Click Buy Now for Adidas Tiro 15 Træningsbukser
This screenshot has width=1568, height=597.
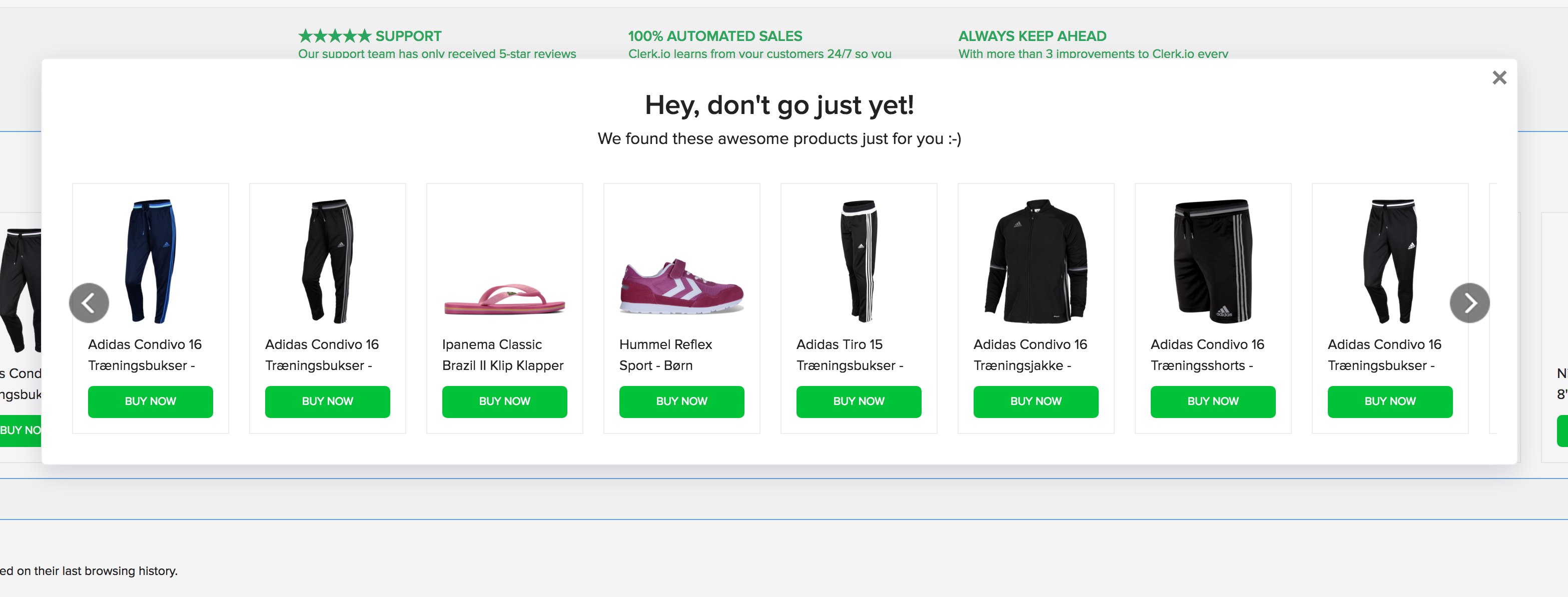point(858,401)
